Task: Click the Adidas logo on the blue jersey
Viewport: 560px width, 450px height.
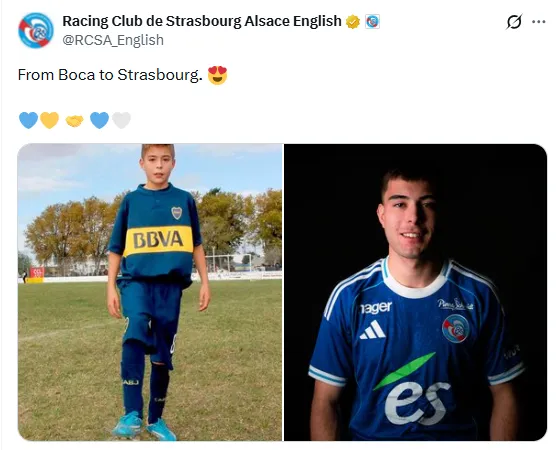Action: pos(372,330)
